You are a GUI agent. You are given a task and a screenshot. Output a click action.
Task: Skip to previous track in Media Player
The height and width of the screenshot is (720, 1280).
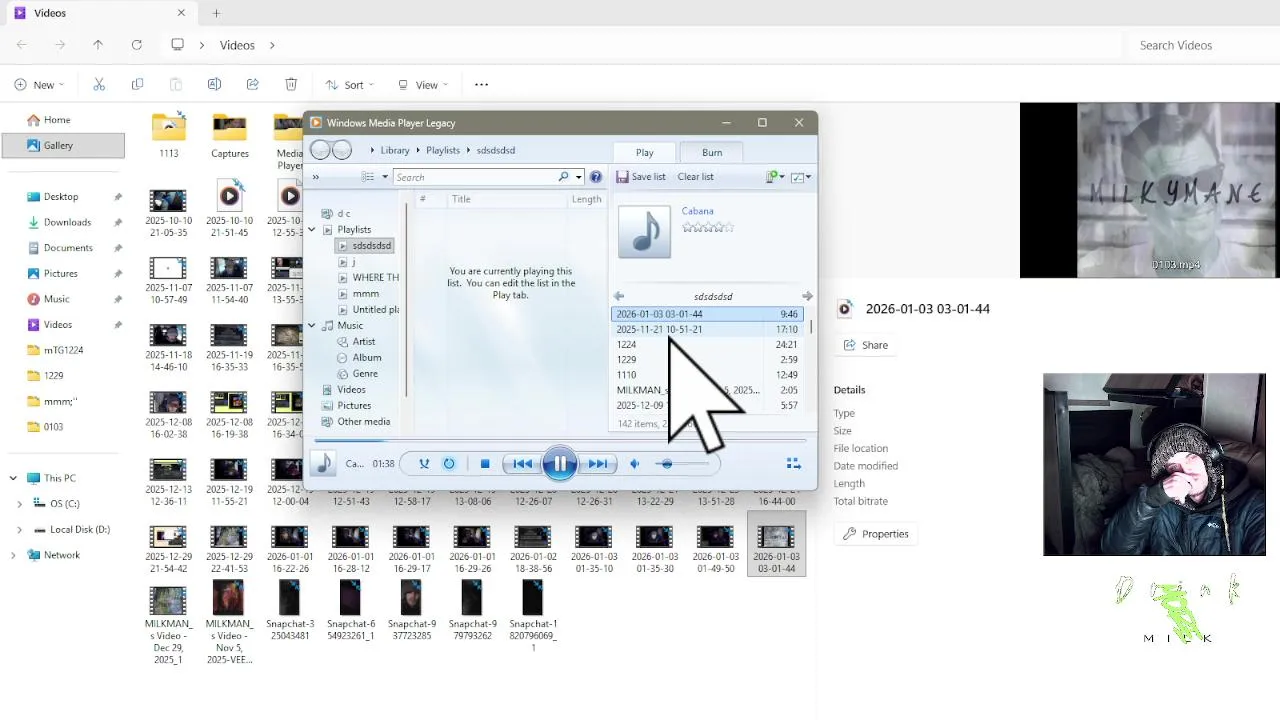pyautogui.click(x=522, y=464)
